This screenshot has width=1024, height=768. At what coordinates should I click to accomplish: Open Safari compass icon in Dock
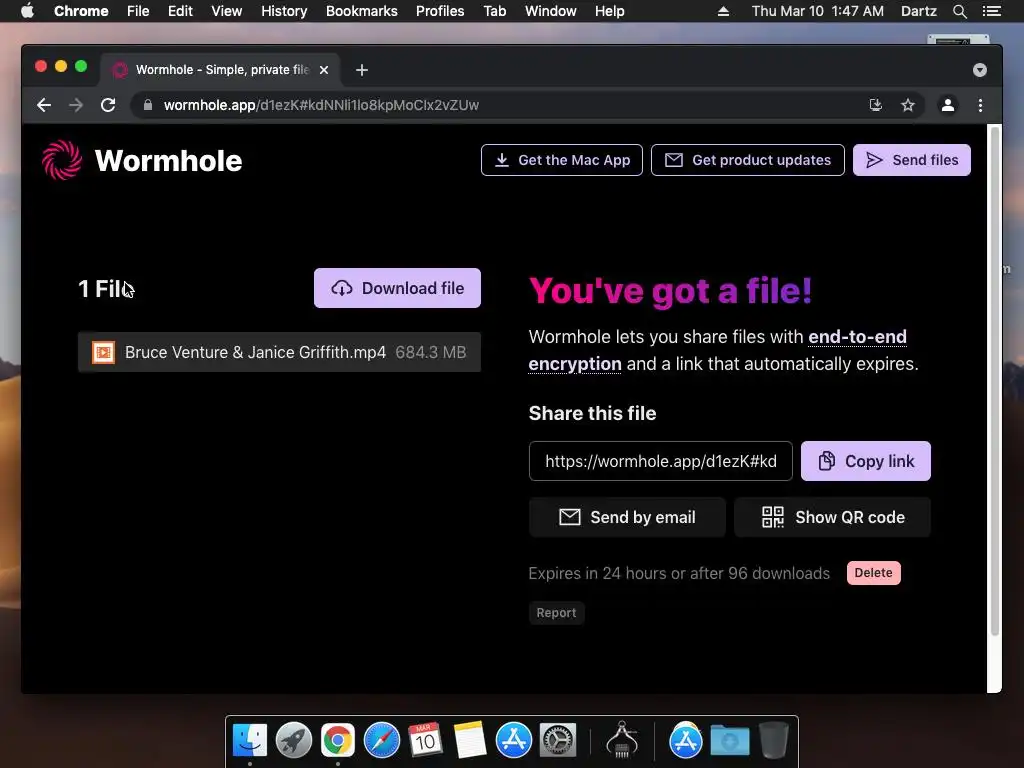381,741
